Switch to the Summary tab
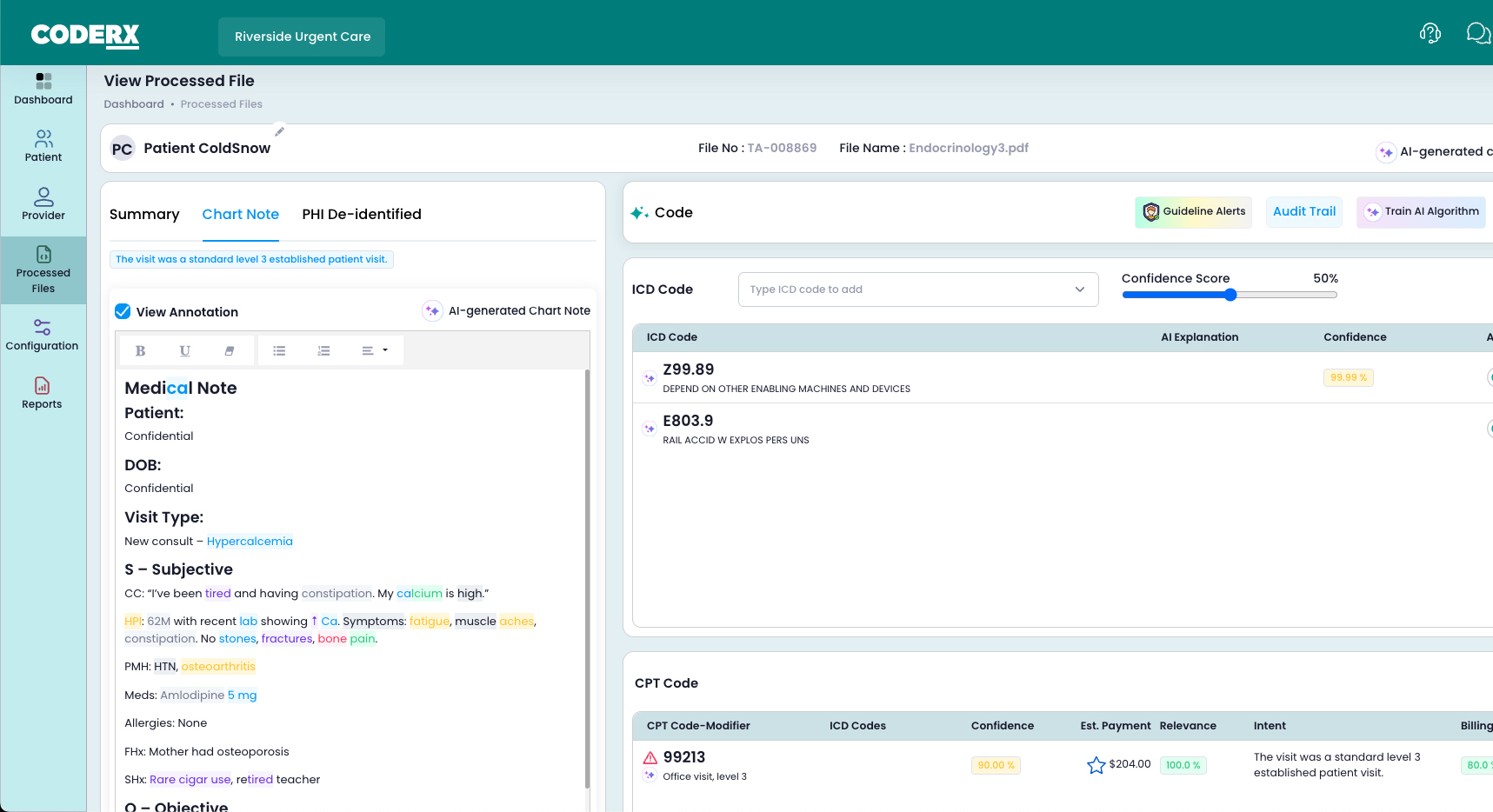The image size is (1493, 812). coord(144,214)
